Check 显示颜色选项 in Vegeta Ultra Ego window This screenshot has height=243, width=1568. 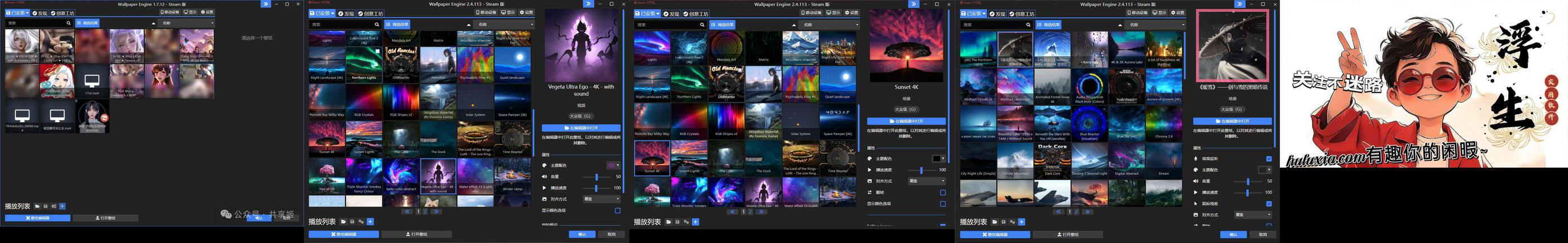(x=617, y=211)
